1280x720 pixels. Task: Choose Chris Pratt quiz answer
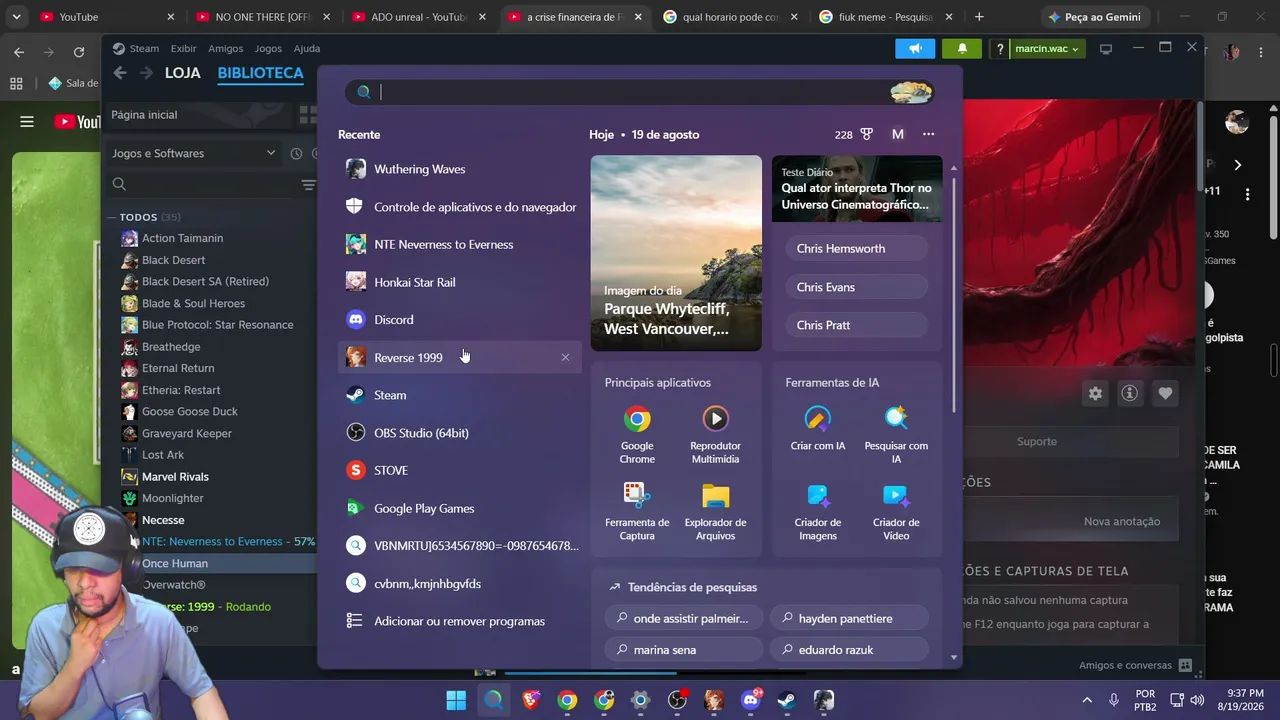[857, 325]
